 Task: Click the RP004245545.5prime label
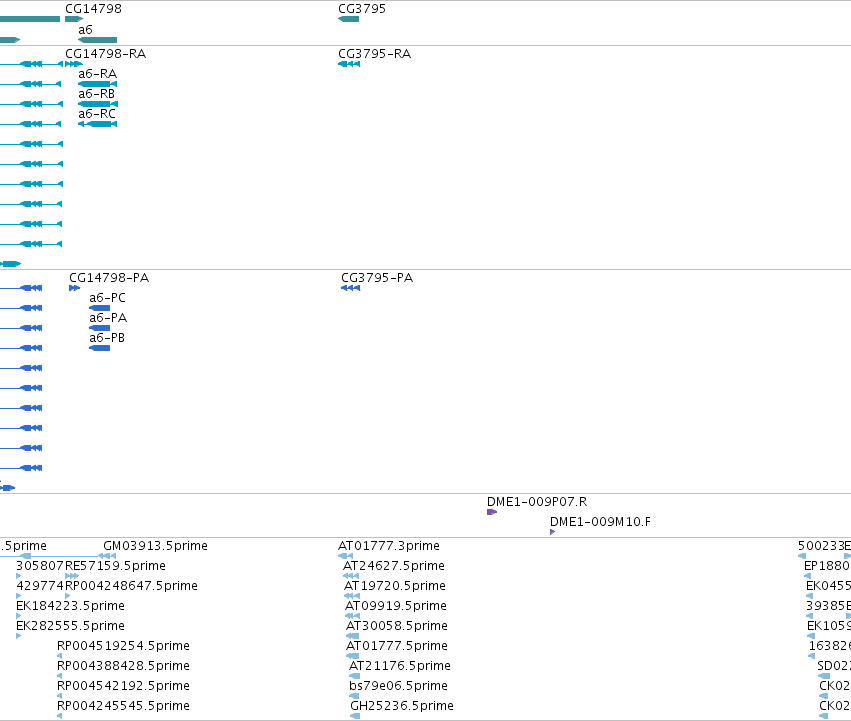tap(123, 706)
